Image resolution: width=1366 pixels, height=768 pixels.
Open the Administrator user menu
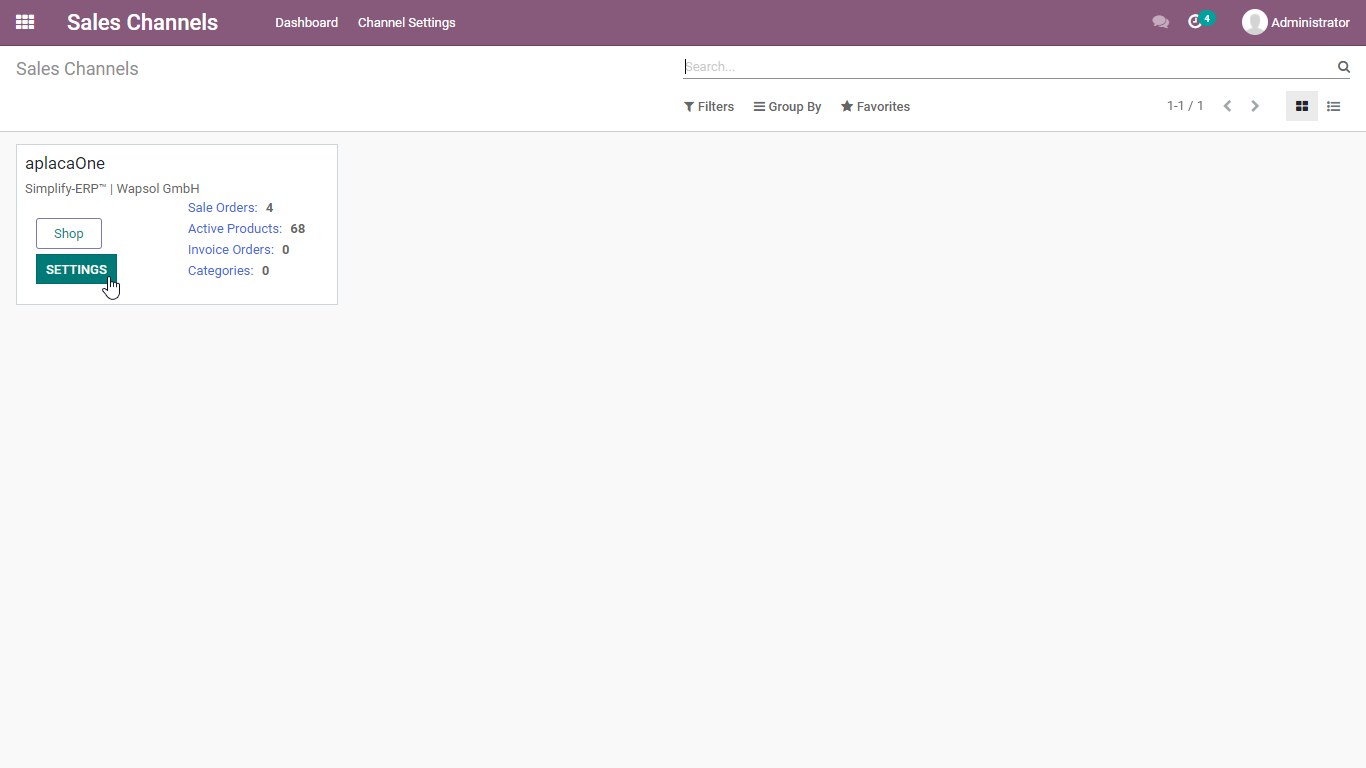point(1296,22)
